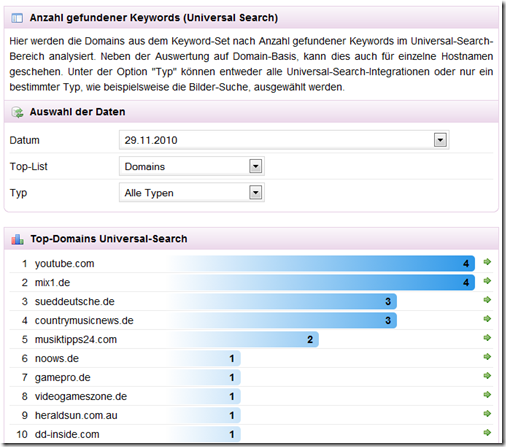Select the youtube.com domain name

coord(65,264)
